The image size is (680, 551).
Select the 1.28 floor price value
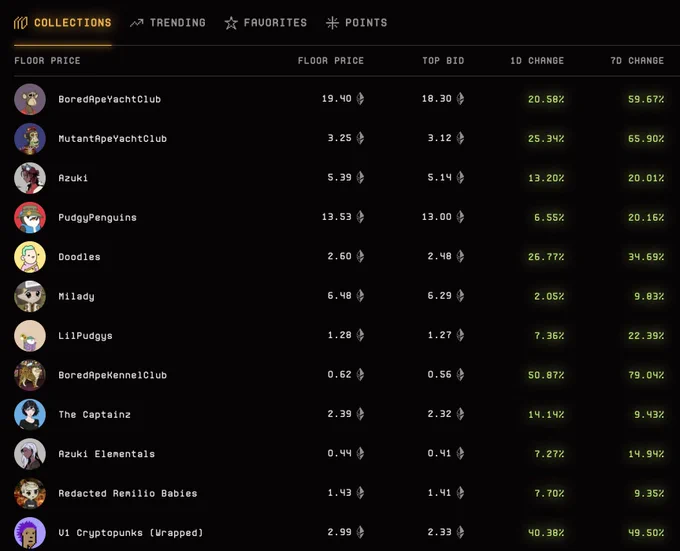coord(339,335)
